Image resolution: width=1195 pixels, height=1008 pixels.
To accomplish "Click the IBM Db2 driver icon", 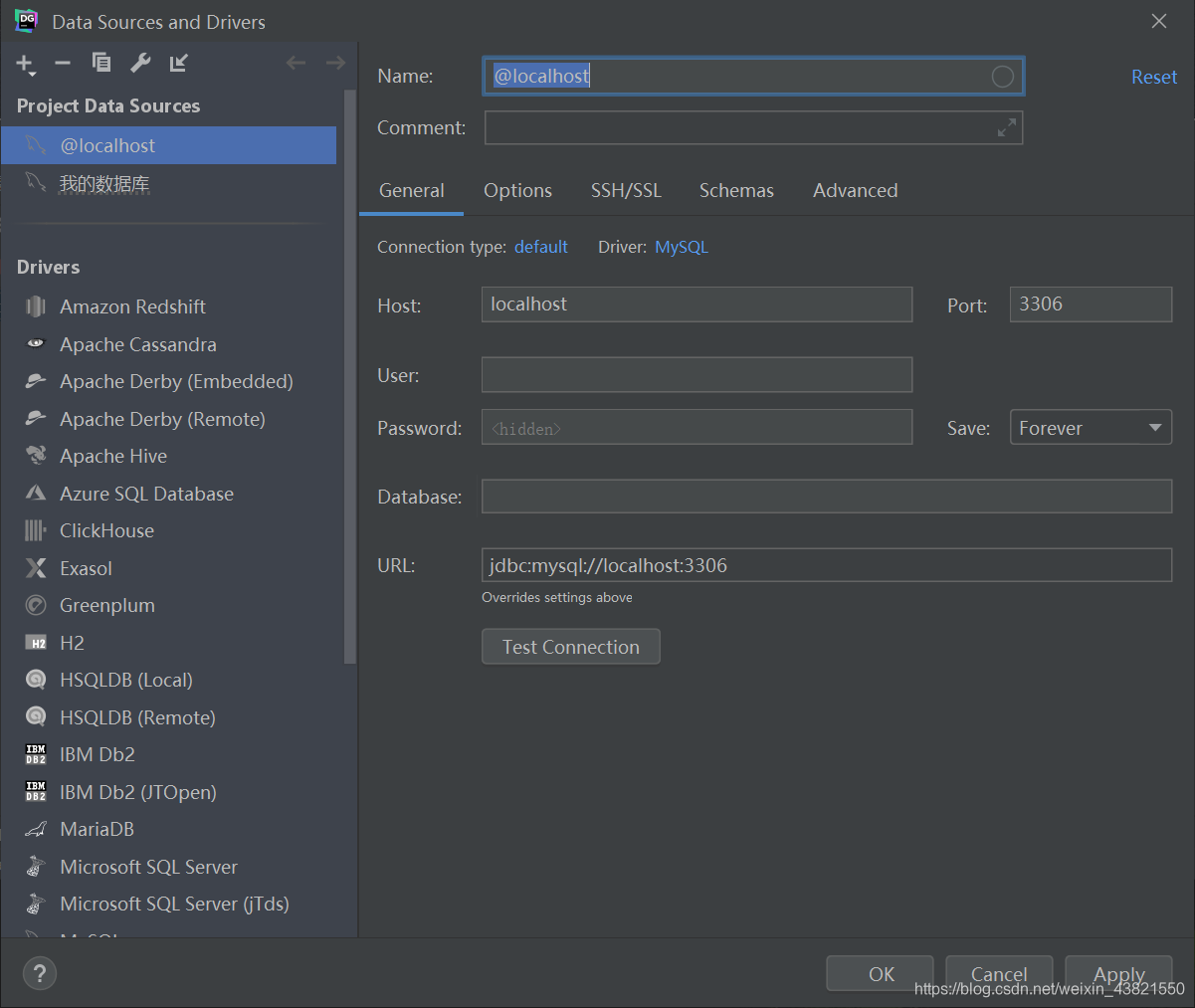I will (x=36, y=754).
